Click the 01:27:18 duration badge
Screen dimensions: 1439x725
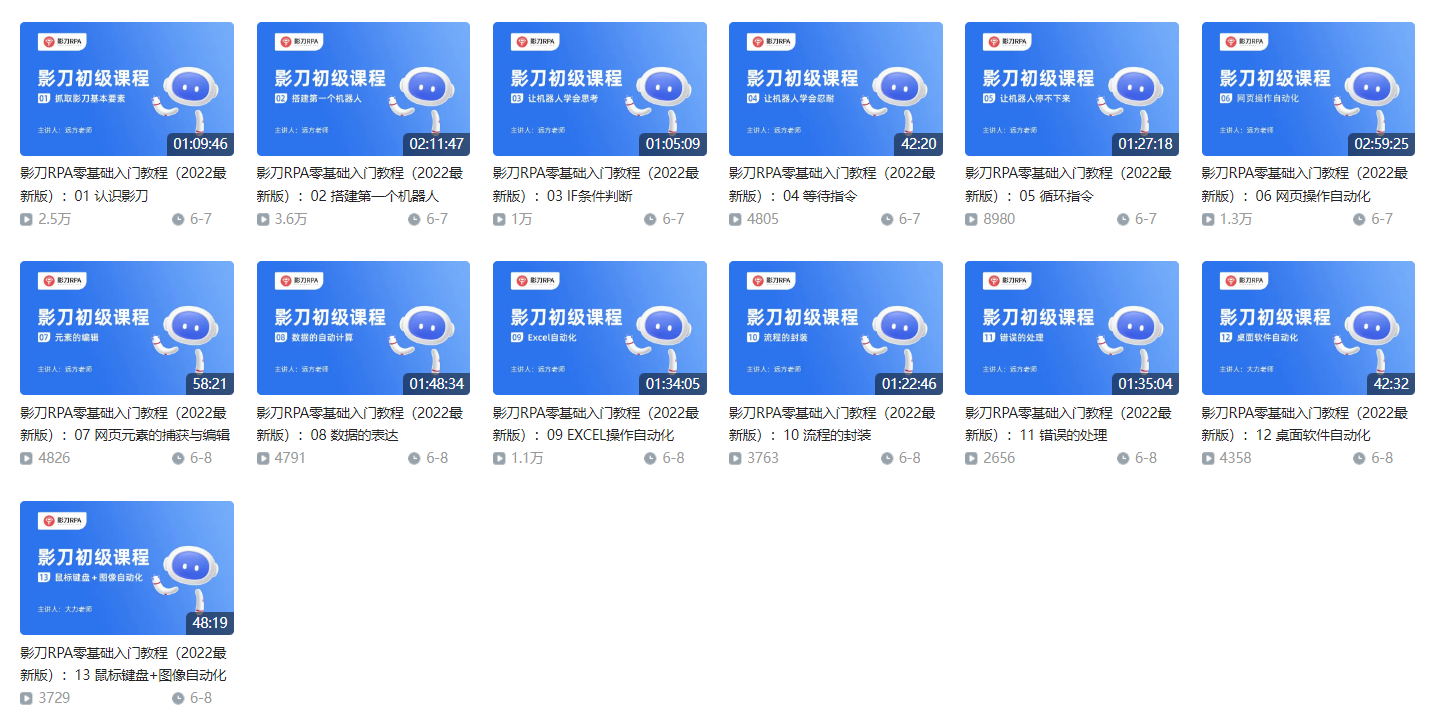[x=1145, y=144]
